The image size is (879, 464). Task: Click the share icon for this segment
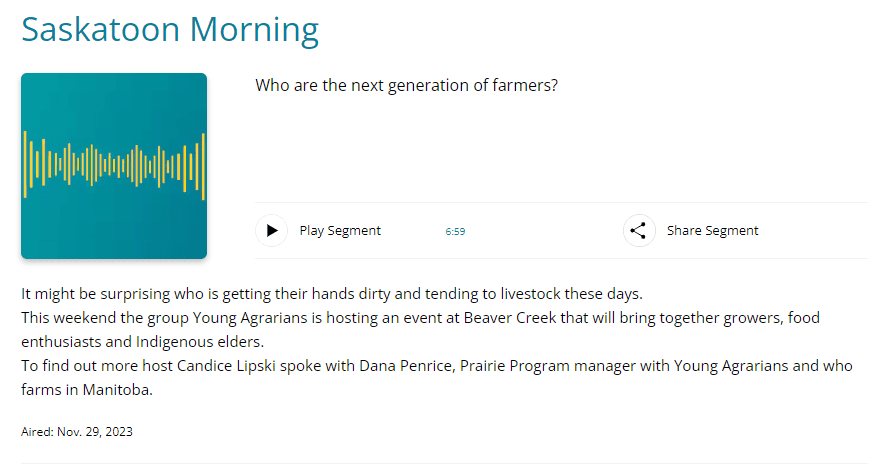click(x=639, y=231)
